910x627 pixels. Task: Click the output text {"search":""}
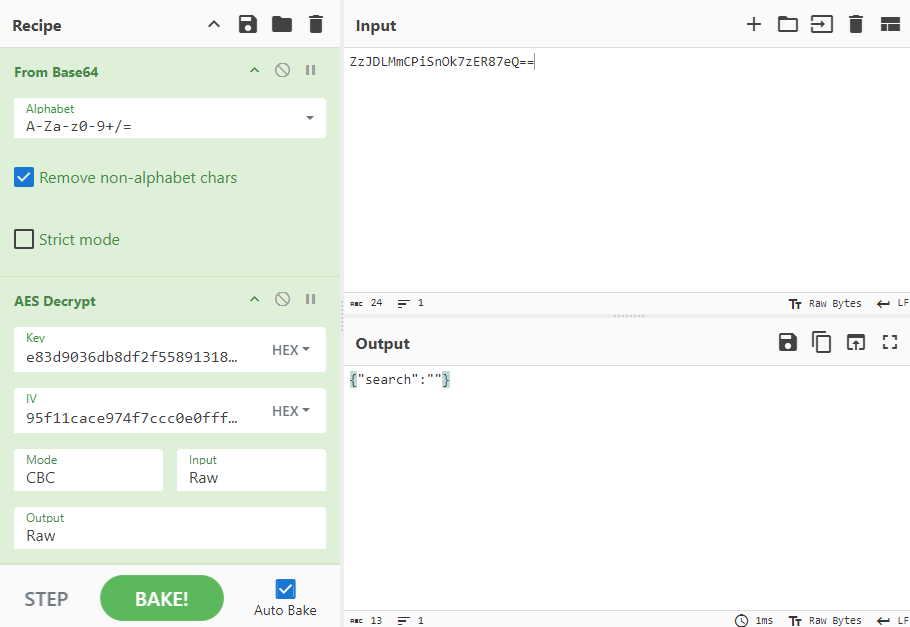(x=400, y=380)
